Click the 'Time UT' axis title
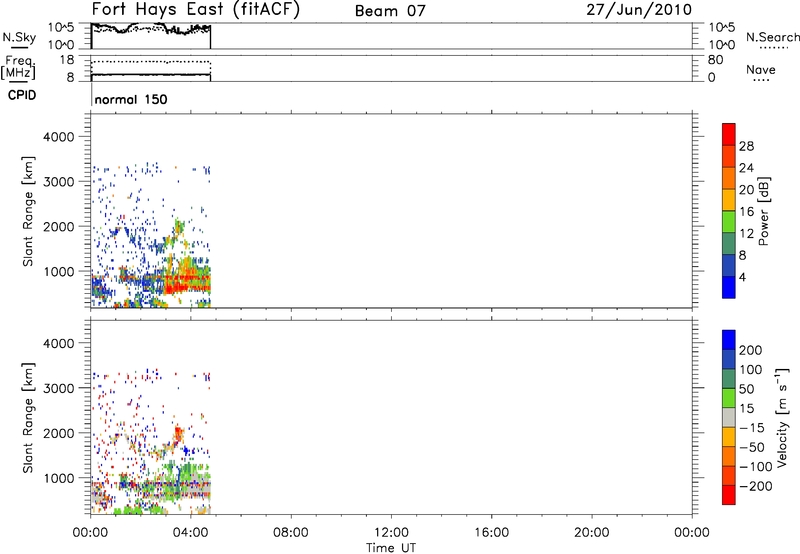800x554 pixels. 391,548
